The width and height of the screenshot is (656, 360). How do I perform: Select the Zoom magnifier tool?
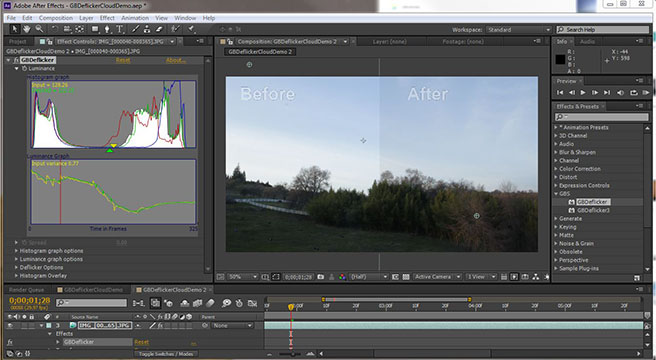39,29
